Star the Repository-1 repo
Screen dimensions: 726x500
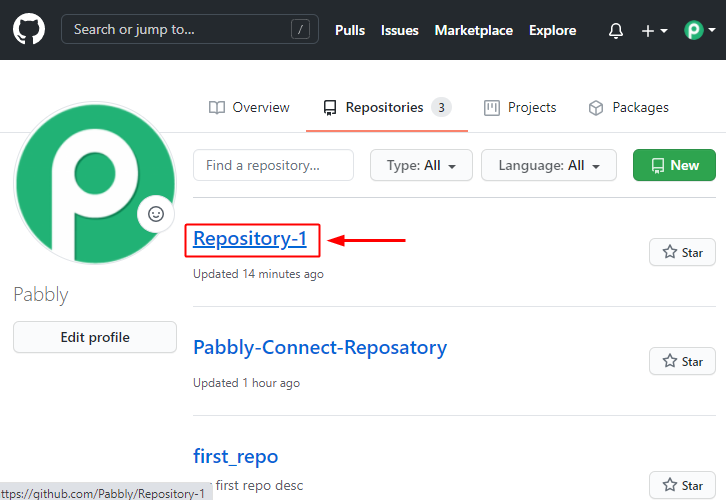(682, 252)
